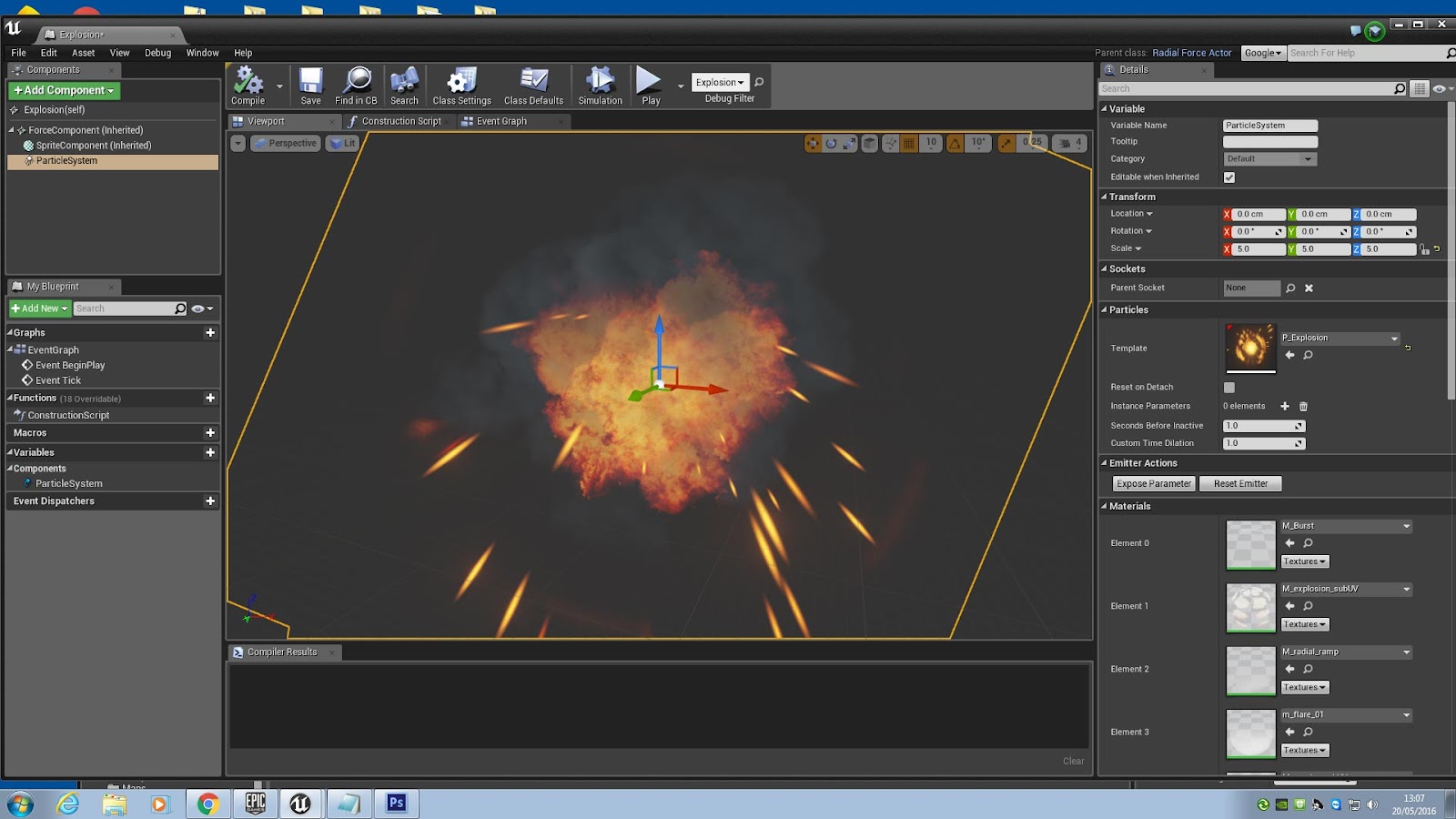1456x819 pixels.
Task: Open Class Defaults
Action: coord(533,86)
